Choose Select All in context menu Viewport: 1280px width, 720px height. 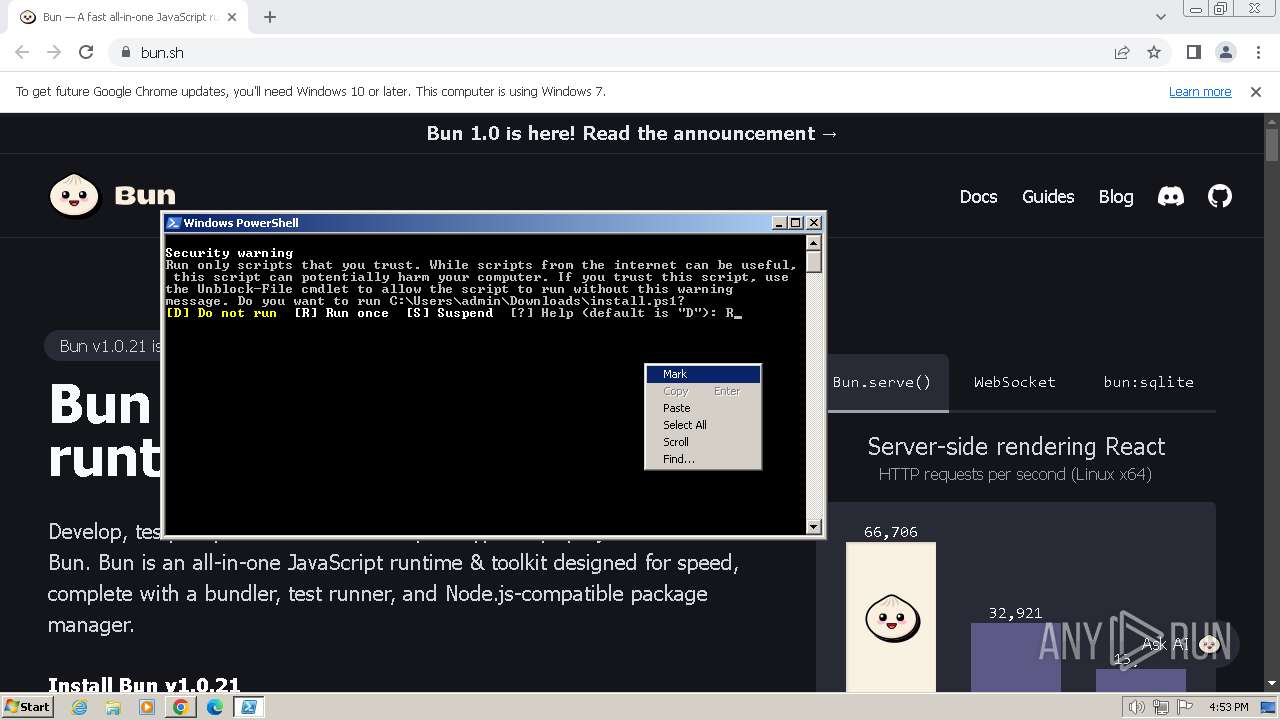(x=704, y=425)
